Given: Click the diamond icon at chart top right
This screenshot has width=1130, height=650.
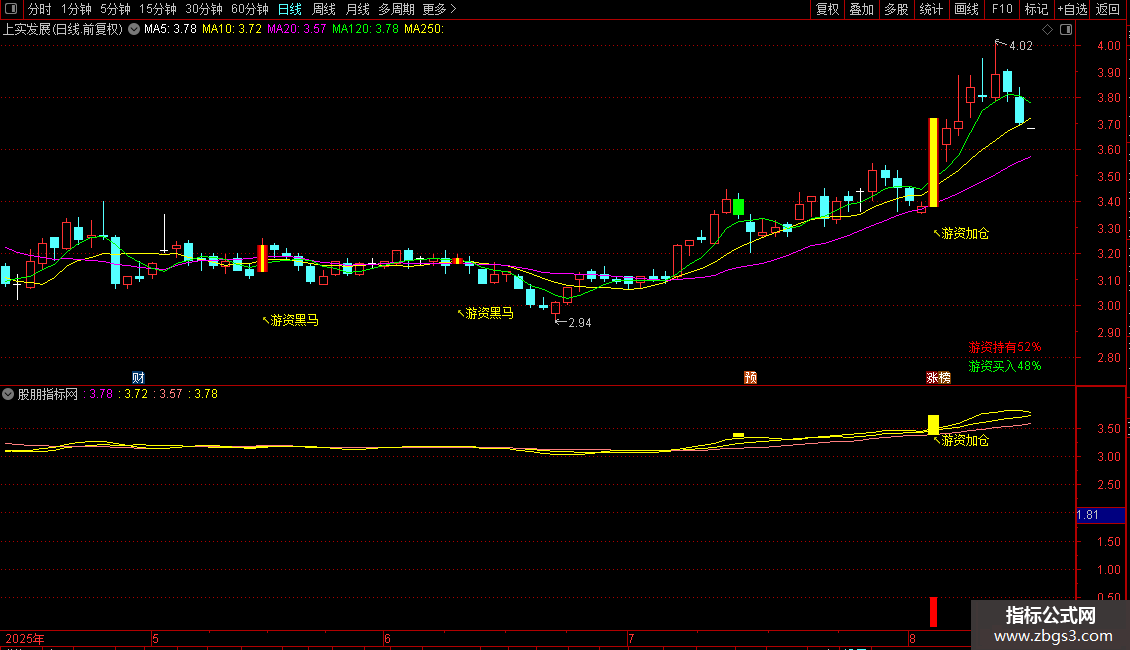Looking at the screenshot, I should click(x=1048, y=30).
